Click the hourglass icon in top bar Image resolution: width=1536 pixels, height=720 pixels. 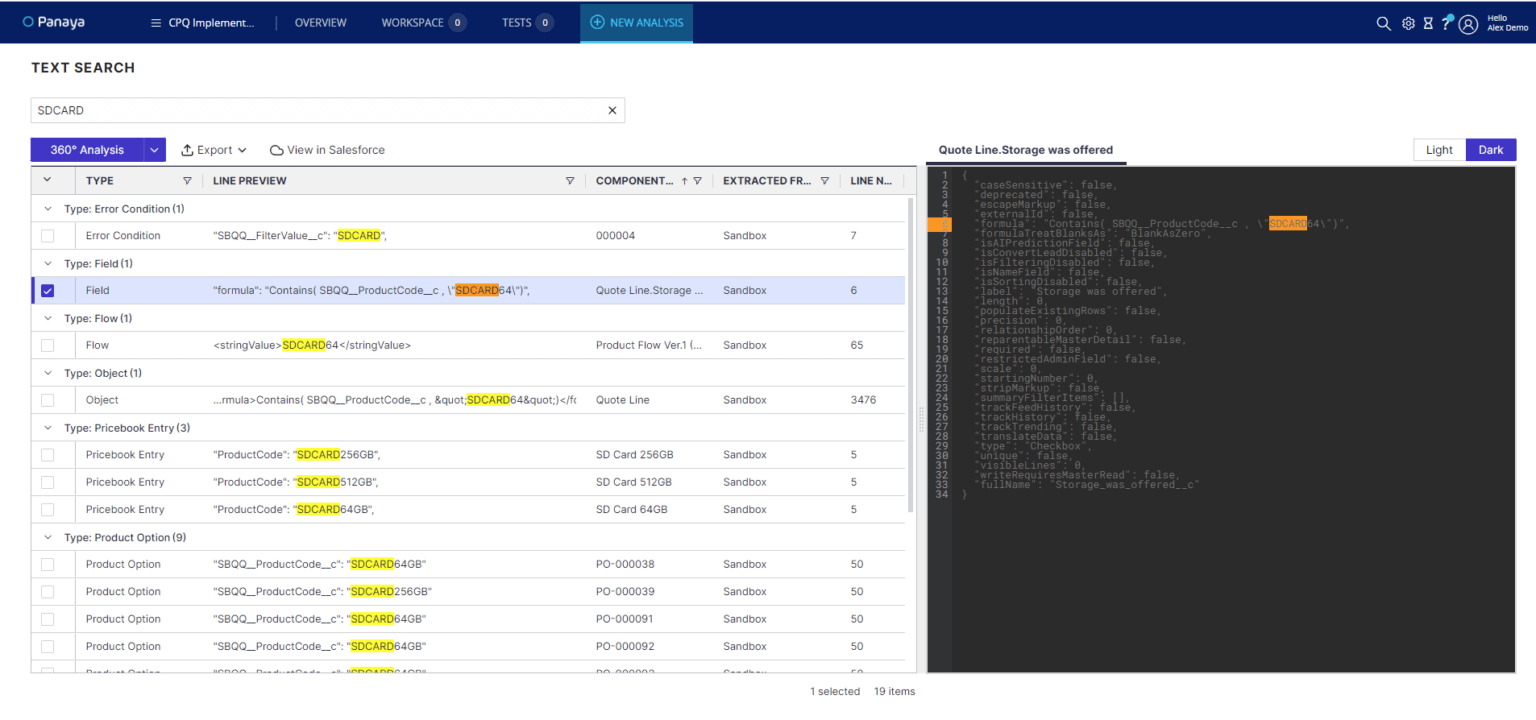click(x=1428, y=23)
